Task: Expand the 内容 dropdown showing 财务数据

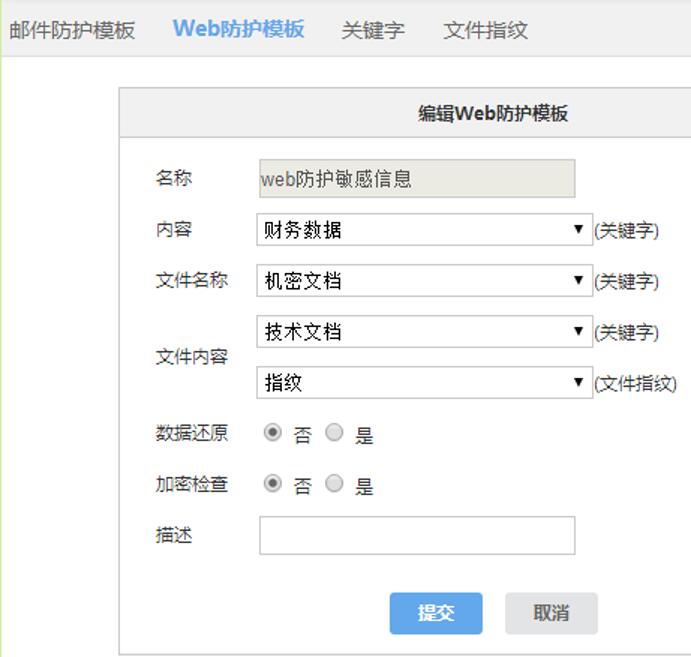Action: pyautogui.click(x=424, y=230)
